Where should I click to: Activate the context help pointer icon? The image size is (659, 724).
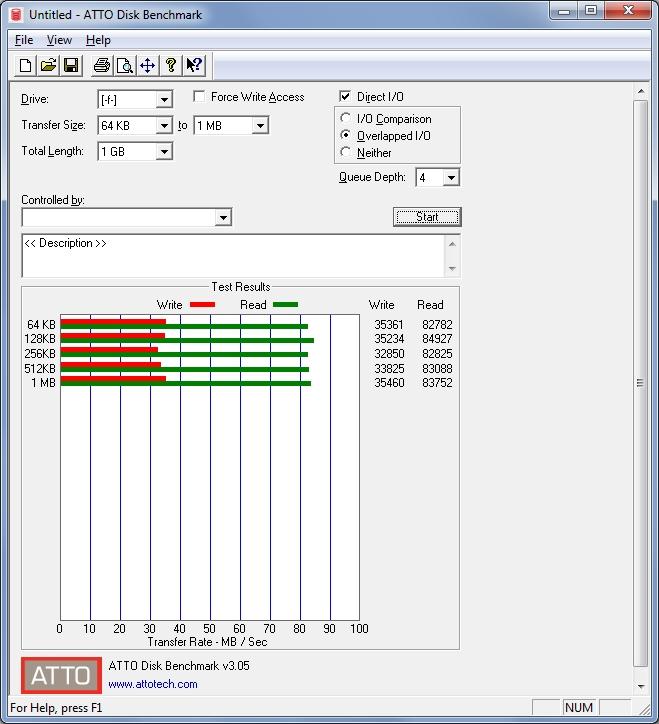pos(193,65)
